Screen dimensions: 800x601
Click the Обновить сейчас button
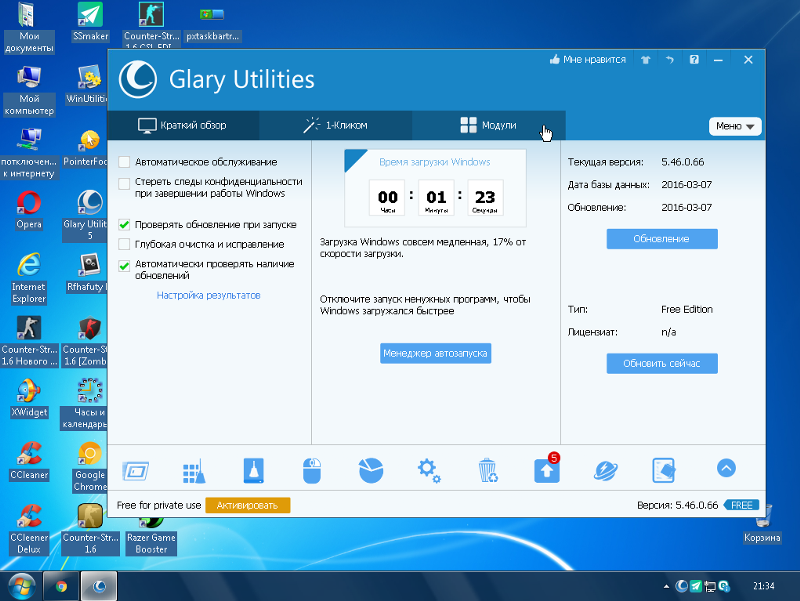click(662, 363)
